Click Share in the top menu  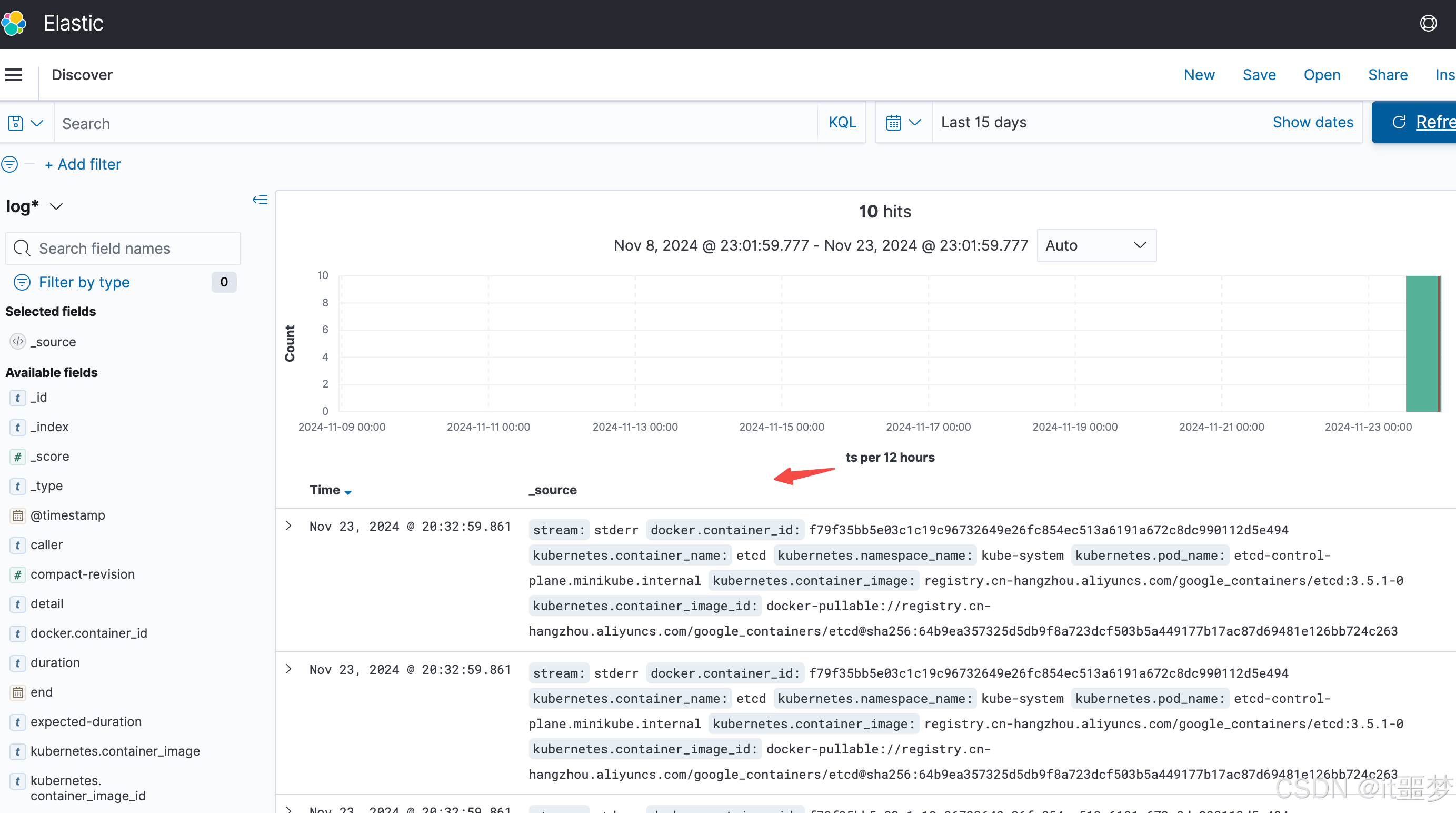[1387, 75]
